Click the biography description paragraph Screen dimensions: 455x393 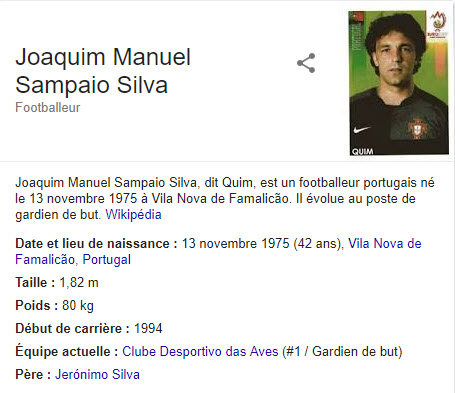pos(225,199)
